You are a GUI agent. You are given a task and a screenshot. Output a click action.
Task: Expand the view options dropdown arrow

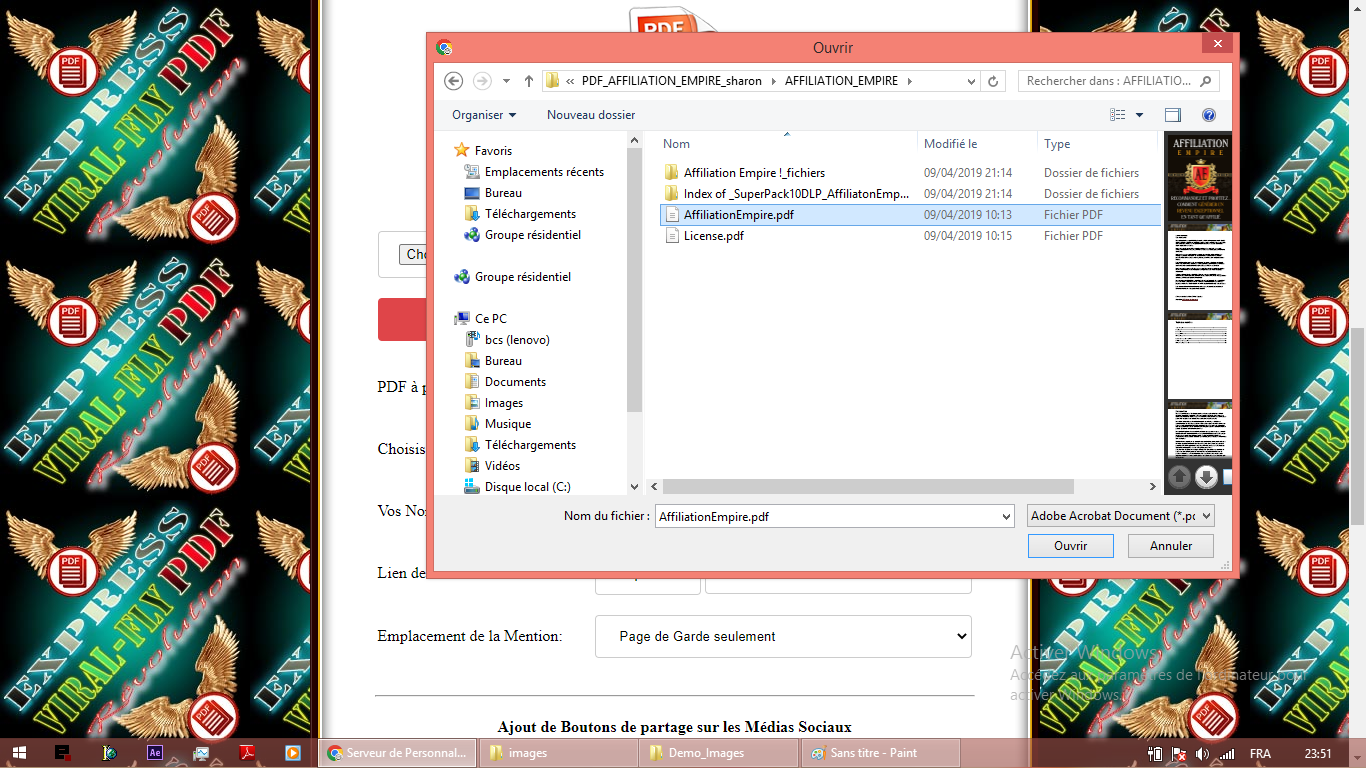tap(1139, 115)
